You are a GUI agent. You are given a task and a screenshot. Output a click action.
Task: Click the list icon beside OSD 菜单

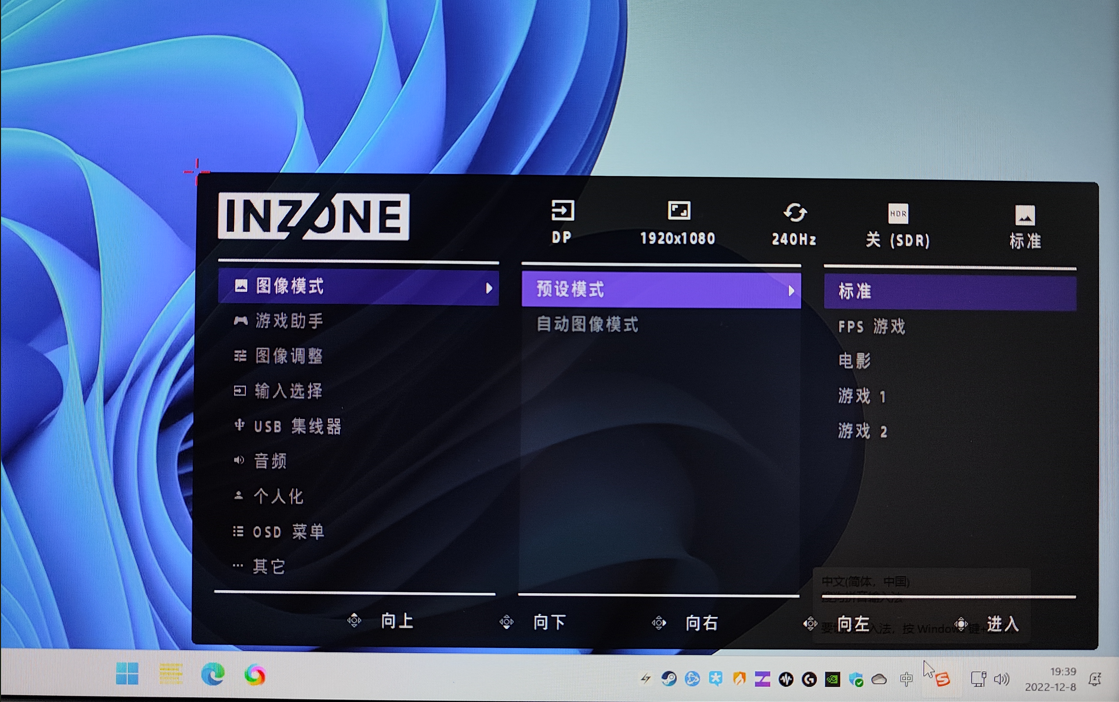click(x=238, y=531)
